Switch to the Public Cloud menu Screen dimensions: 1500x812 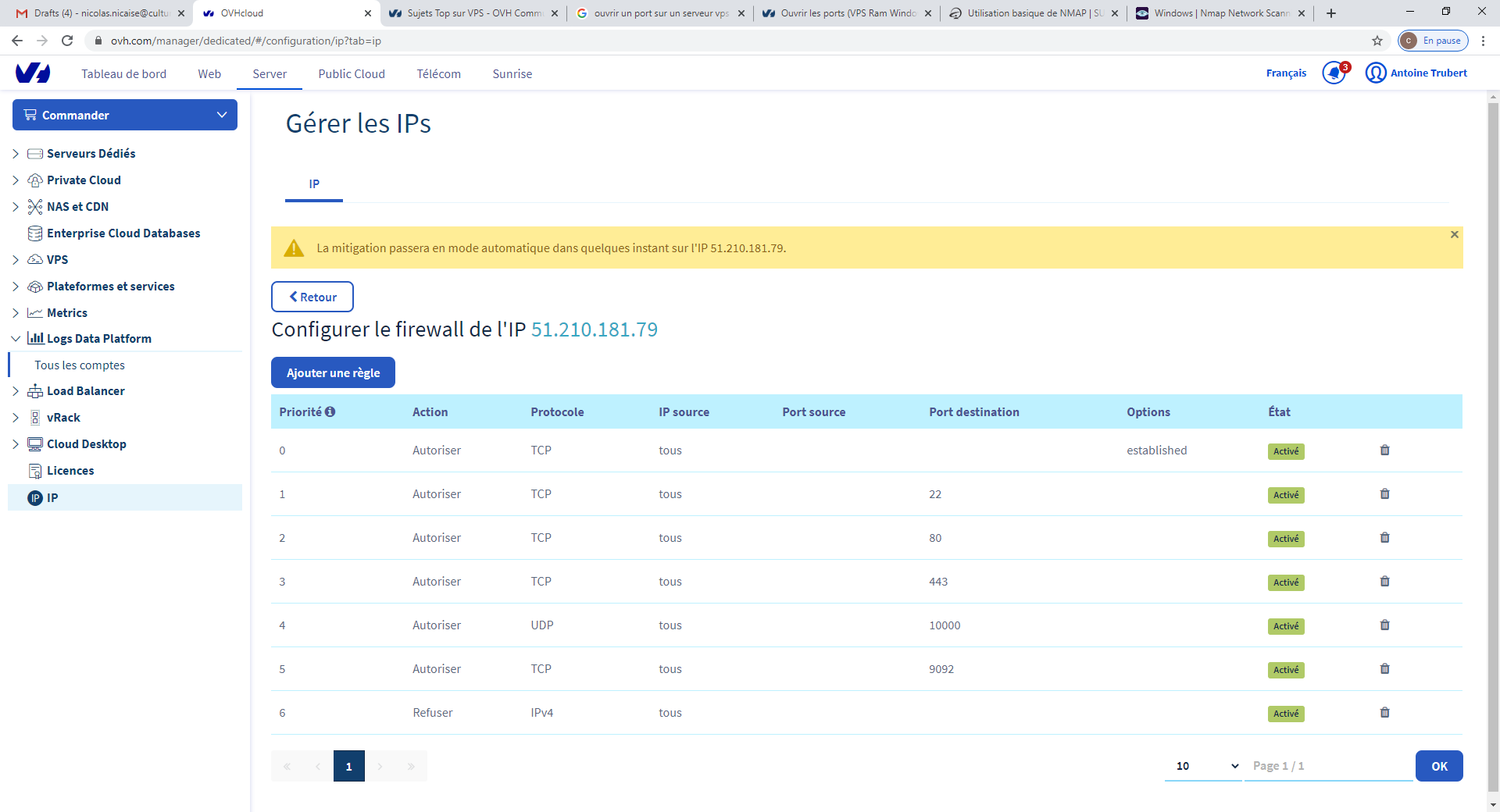coord(352,74)
